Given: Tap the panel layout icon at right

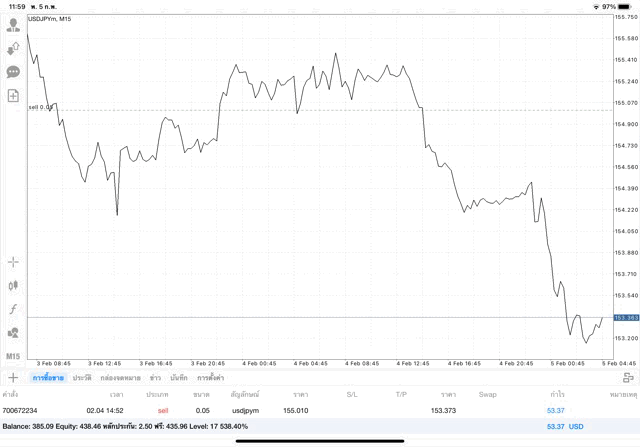Looking at the screenshot, I should [x=628, y=378].
